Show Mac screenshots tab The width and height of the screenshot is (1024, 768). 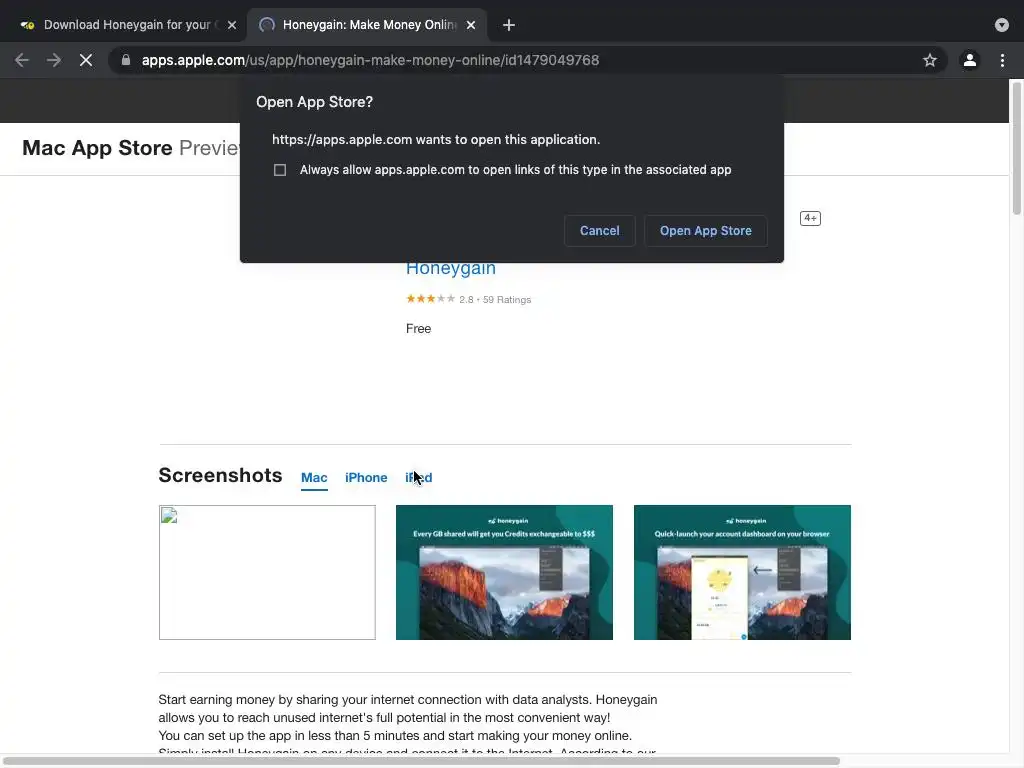click(x=314, y=478)
